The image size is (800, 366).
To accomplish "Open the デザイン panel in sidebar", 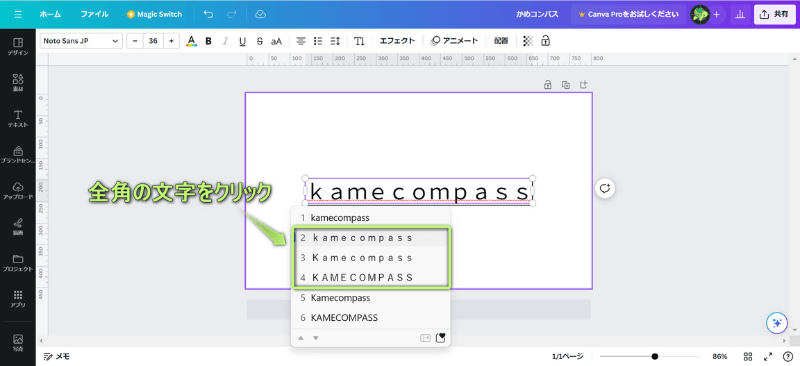I will (18, 46).
